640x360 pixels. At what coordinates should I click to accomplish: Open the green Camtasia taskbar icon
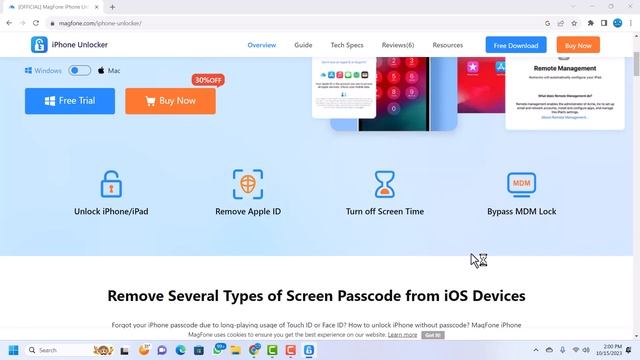[272, 350]
